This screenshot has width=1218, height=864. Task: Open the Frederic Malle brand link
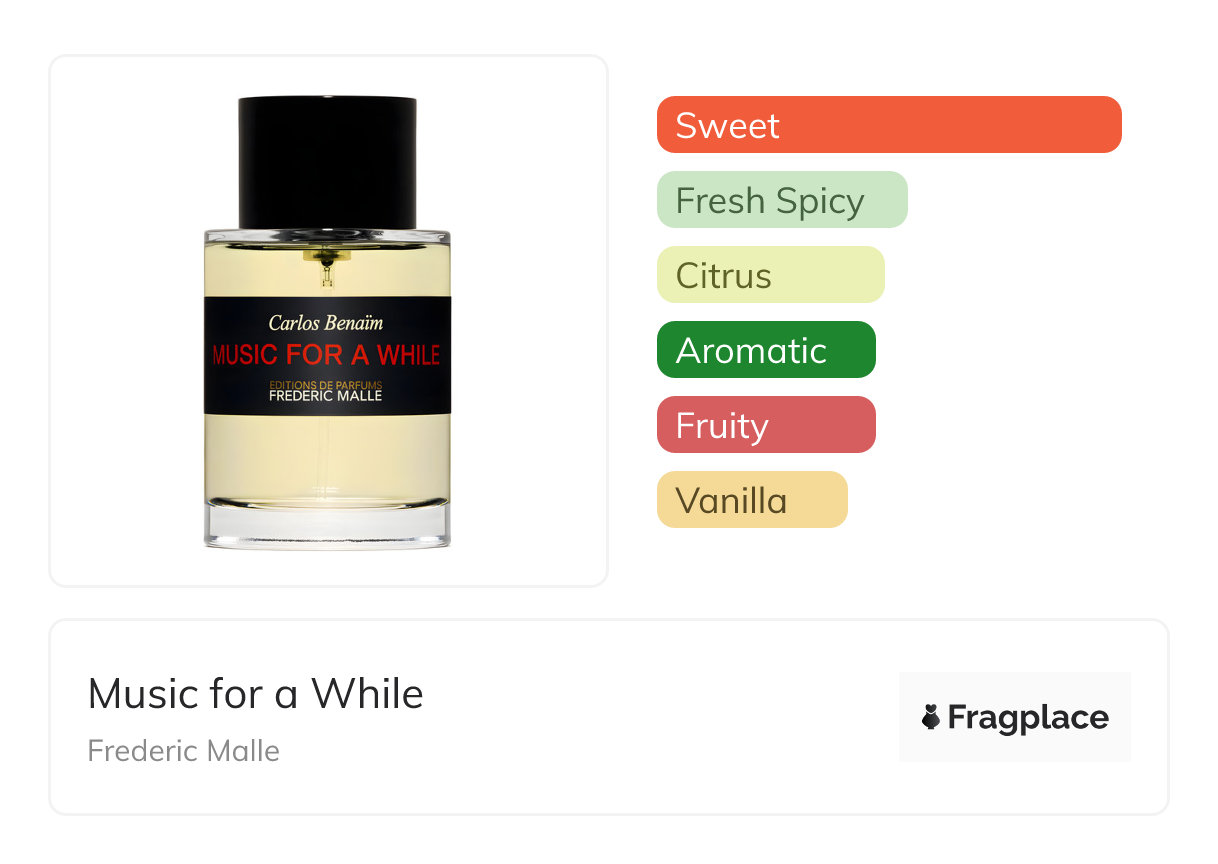(184, 750)
